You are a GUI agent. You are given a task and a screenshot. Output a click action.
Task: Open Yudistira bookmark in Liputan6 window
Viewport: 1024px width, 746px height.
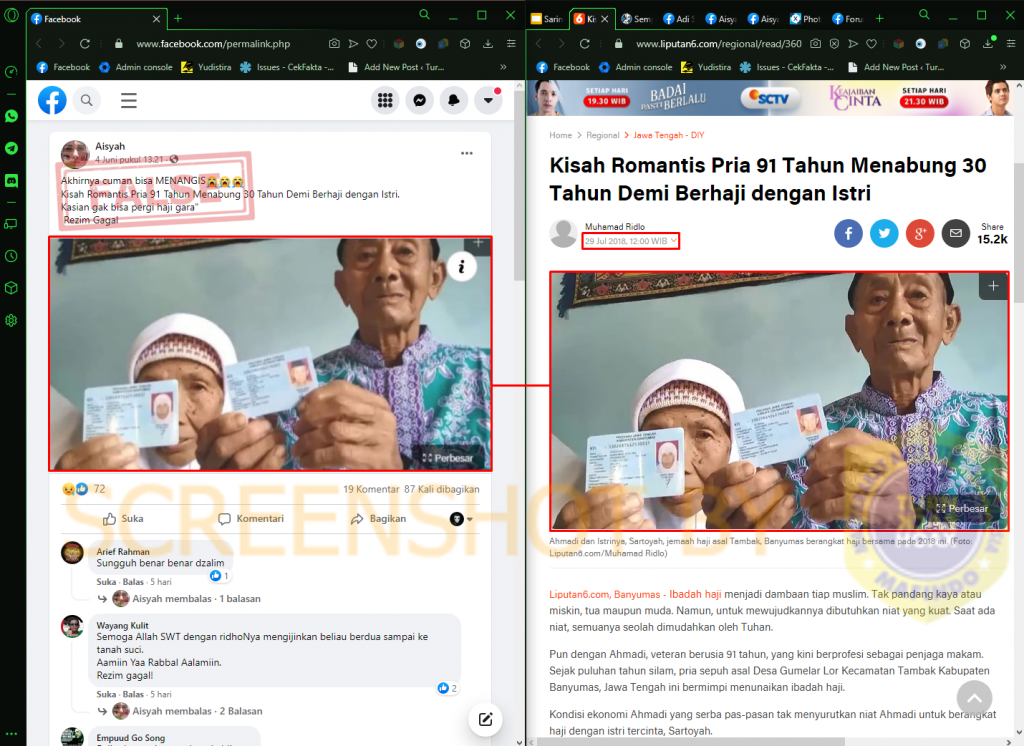point(706,67)
